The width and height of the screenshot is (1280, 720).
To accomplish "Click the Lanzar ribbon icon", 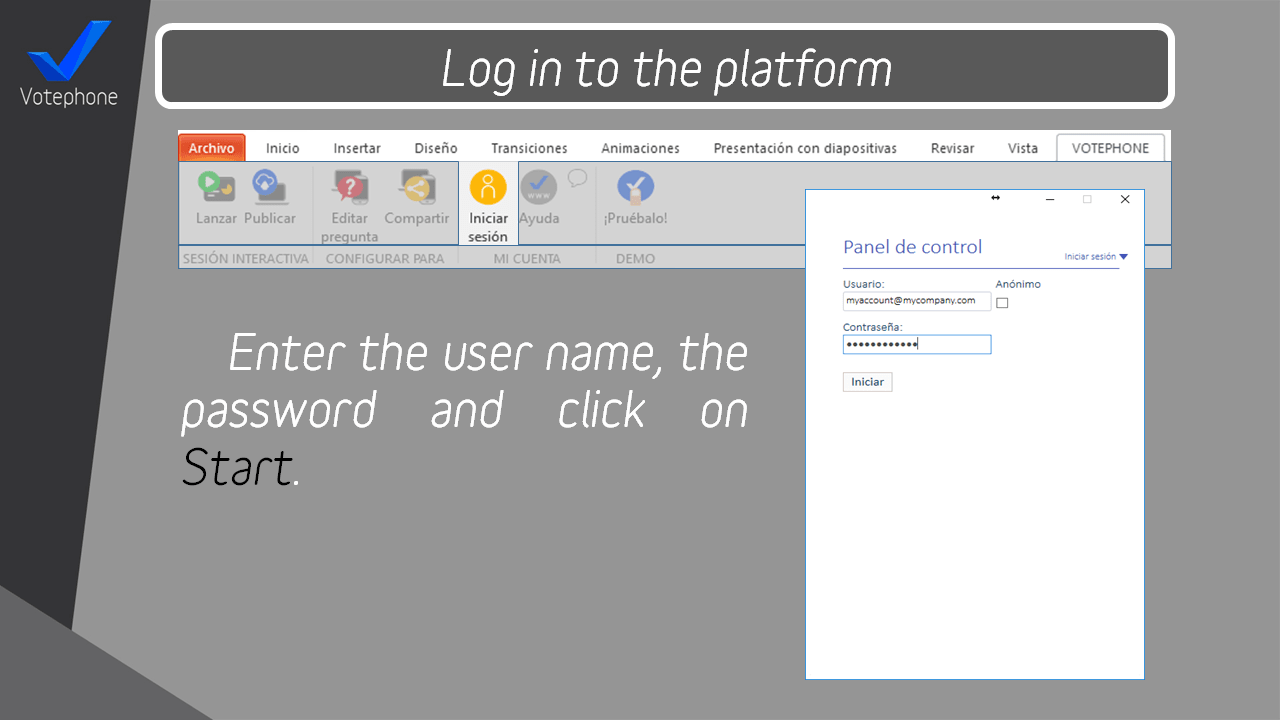I will (x=216, y=187).
